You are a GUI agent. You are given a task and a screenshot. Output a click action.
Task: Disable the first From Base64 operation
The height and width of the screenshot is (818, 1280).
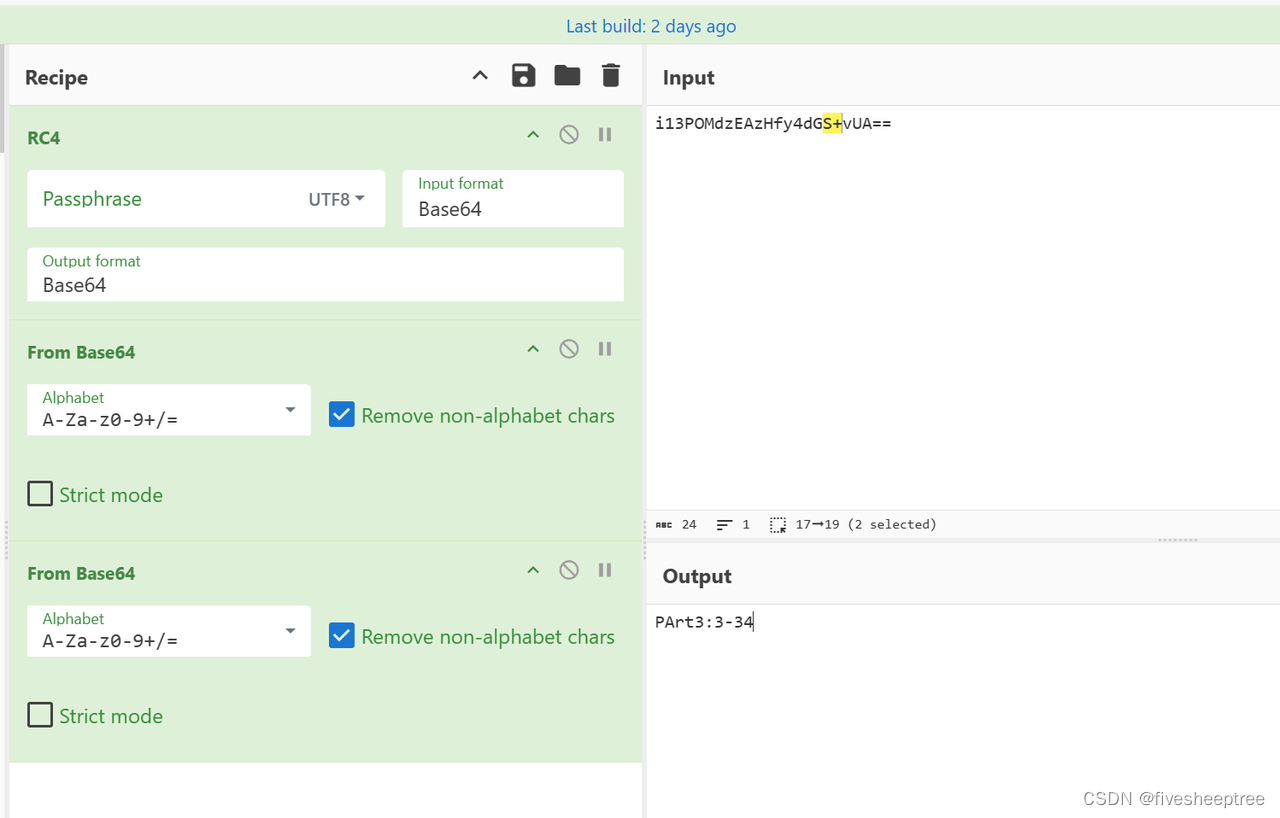[x=568, y=348]
